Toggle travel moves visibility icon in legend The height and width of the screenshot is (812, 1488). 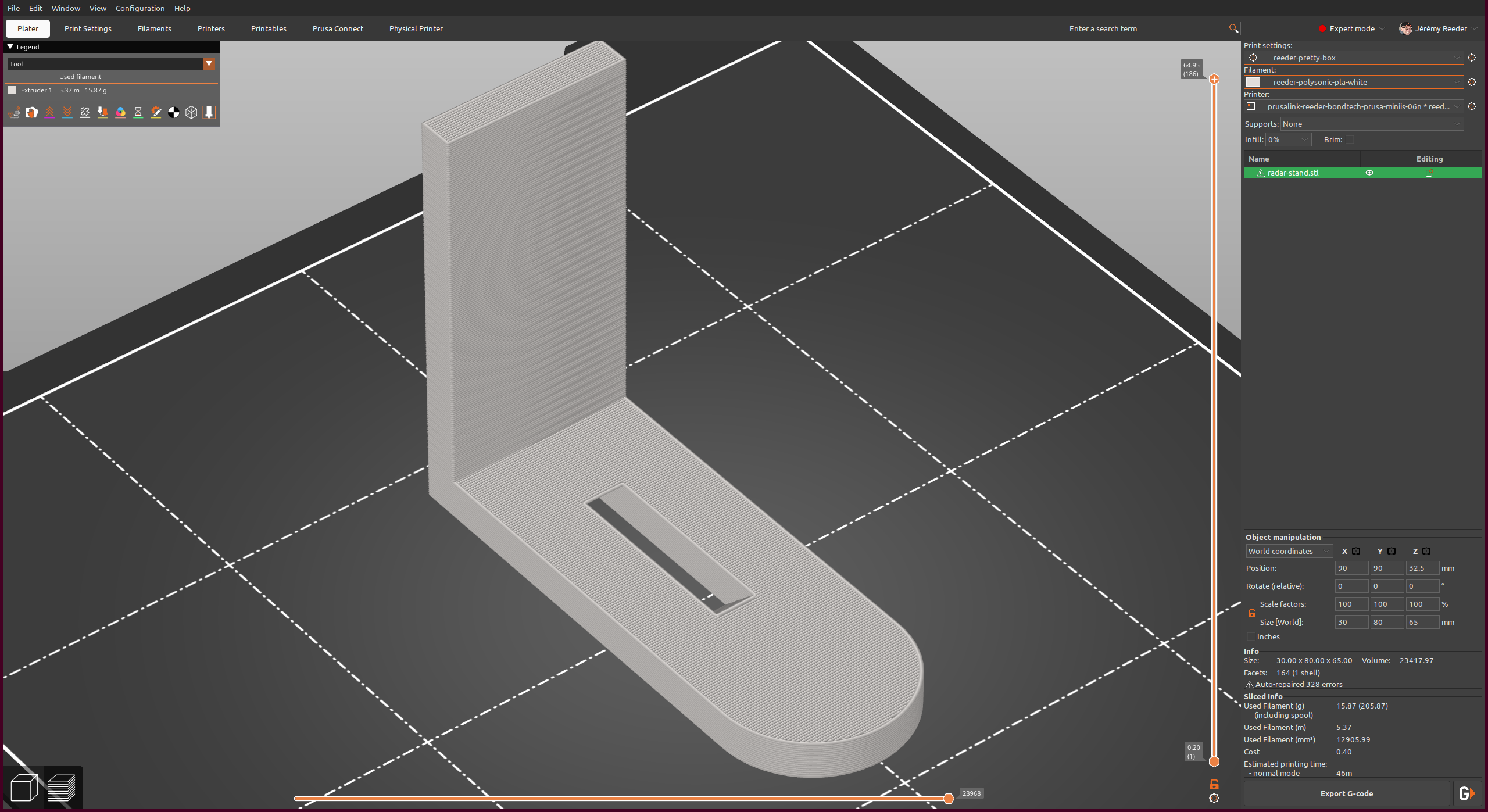(x=14, y=112)
